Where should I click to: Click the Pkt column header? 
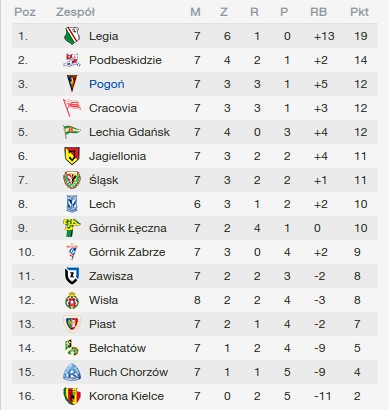tap(359, 12)
